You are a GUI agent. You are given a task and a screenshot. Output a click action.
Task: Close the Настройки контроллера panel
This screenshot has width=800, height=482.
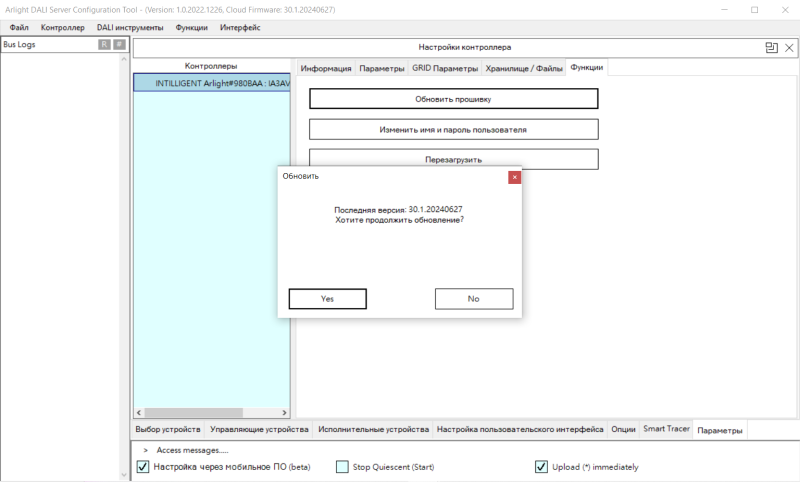789,47
